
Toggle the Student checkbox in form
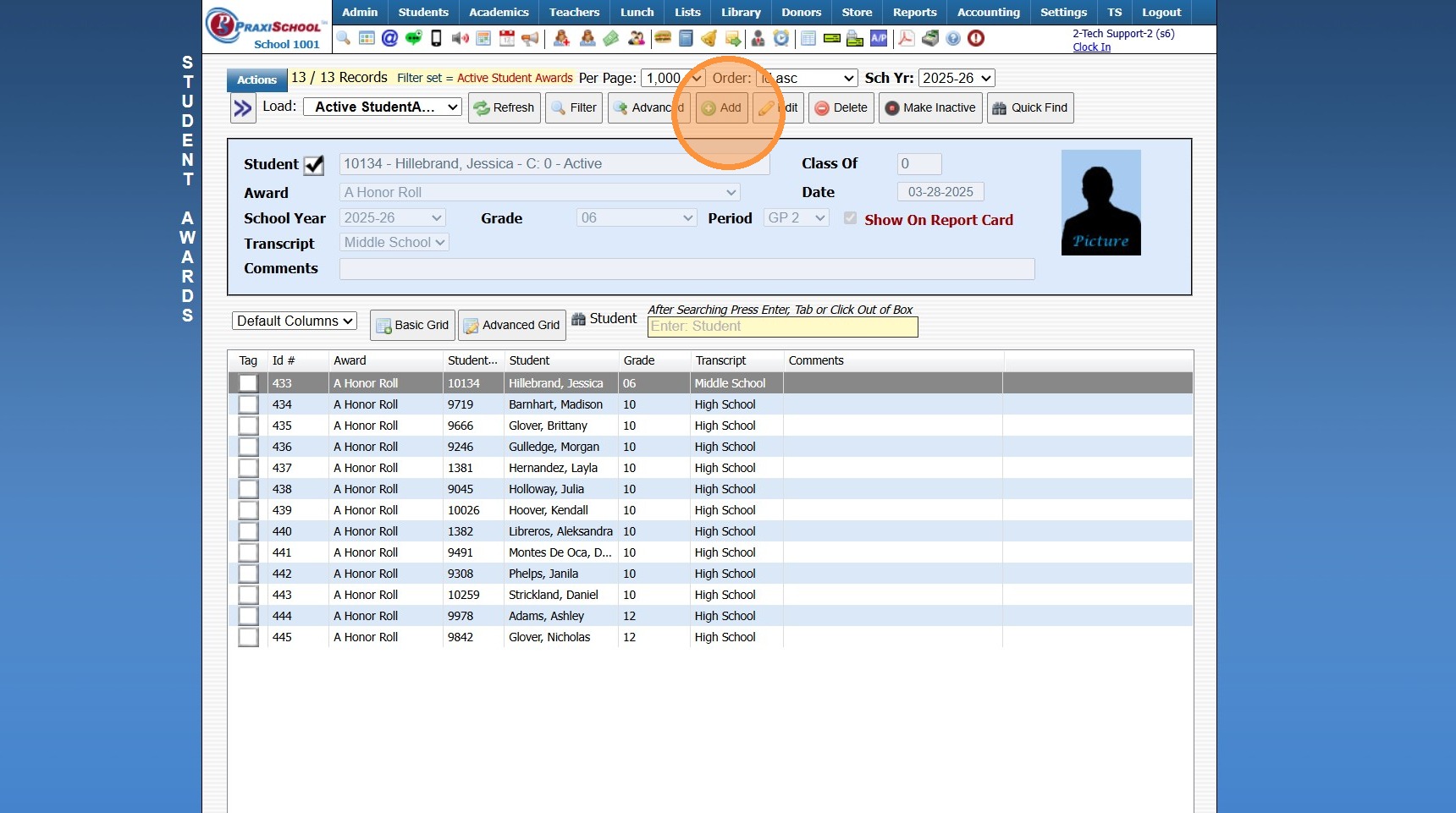point(314,165)
